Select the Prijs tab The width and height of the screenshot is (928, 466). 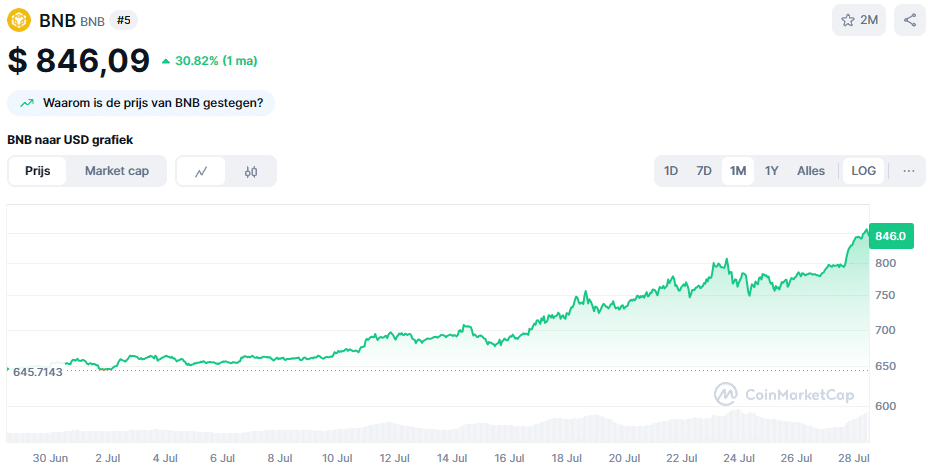[x=37, y=171]
